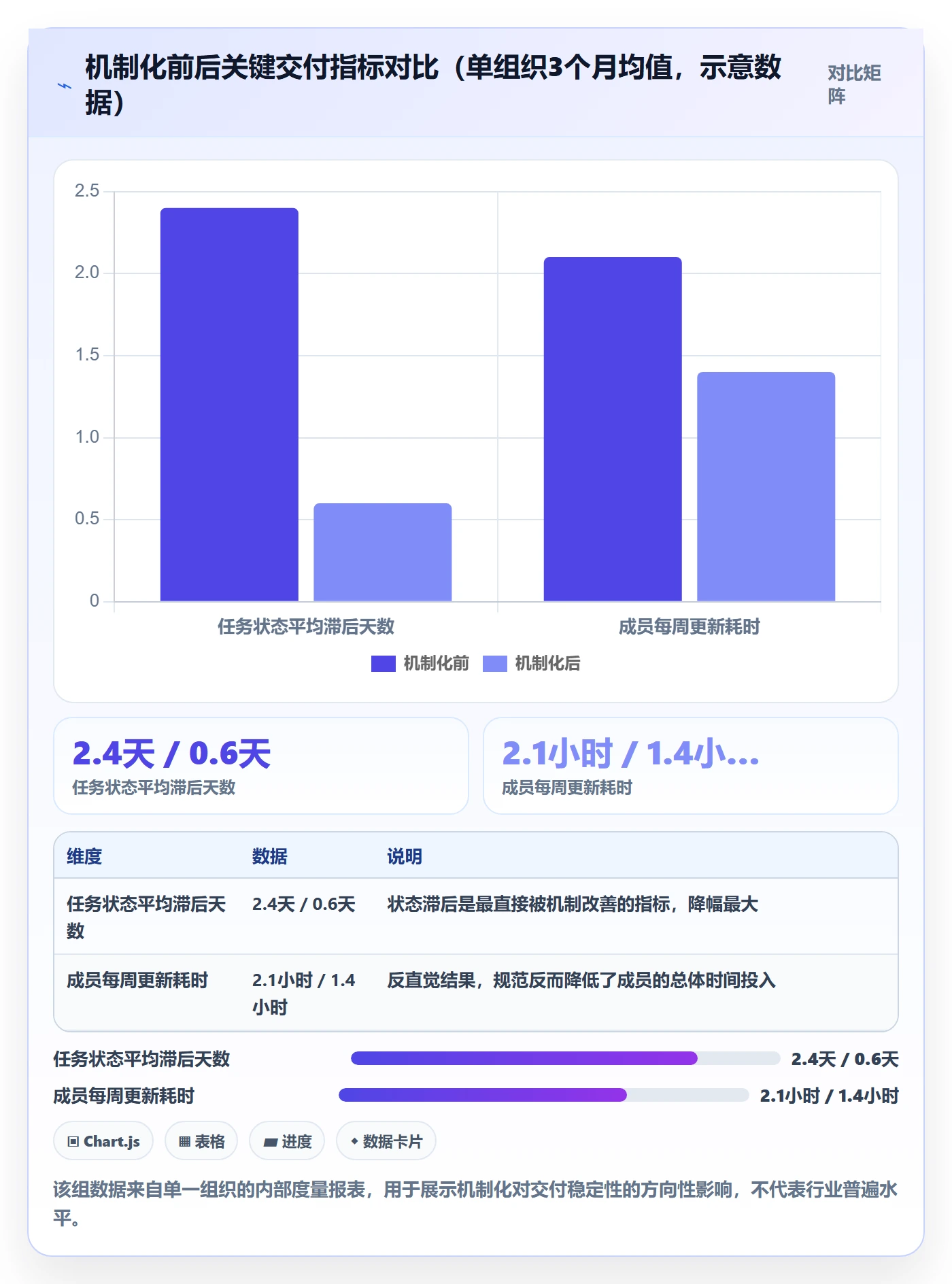Click the 2.4 bar for 任务状态平均滞后天数
This screenshot has width=952, height=1284.
coord(229,405)
